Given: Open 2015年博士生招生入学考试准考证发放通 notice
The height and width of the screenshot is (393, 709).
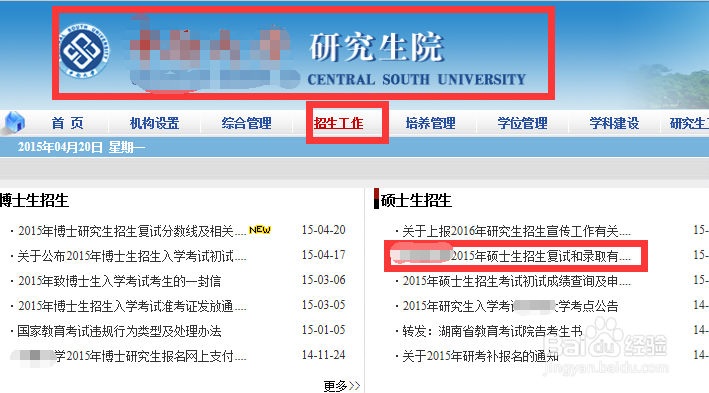Looking at the screenshot, I should click(x=132, y=306).
